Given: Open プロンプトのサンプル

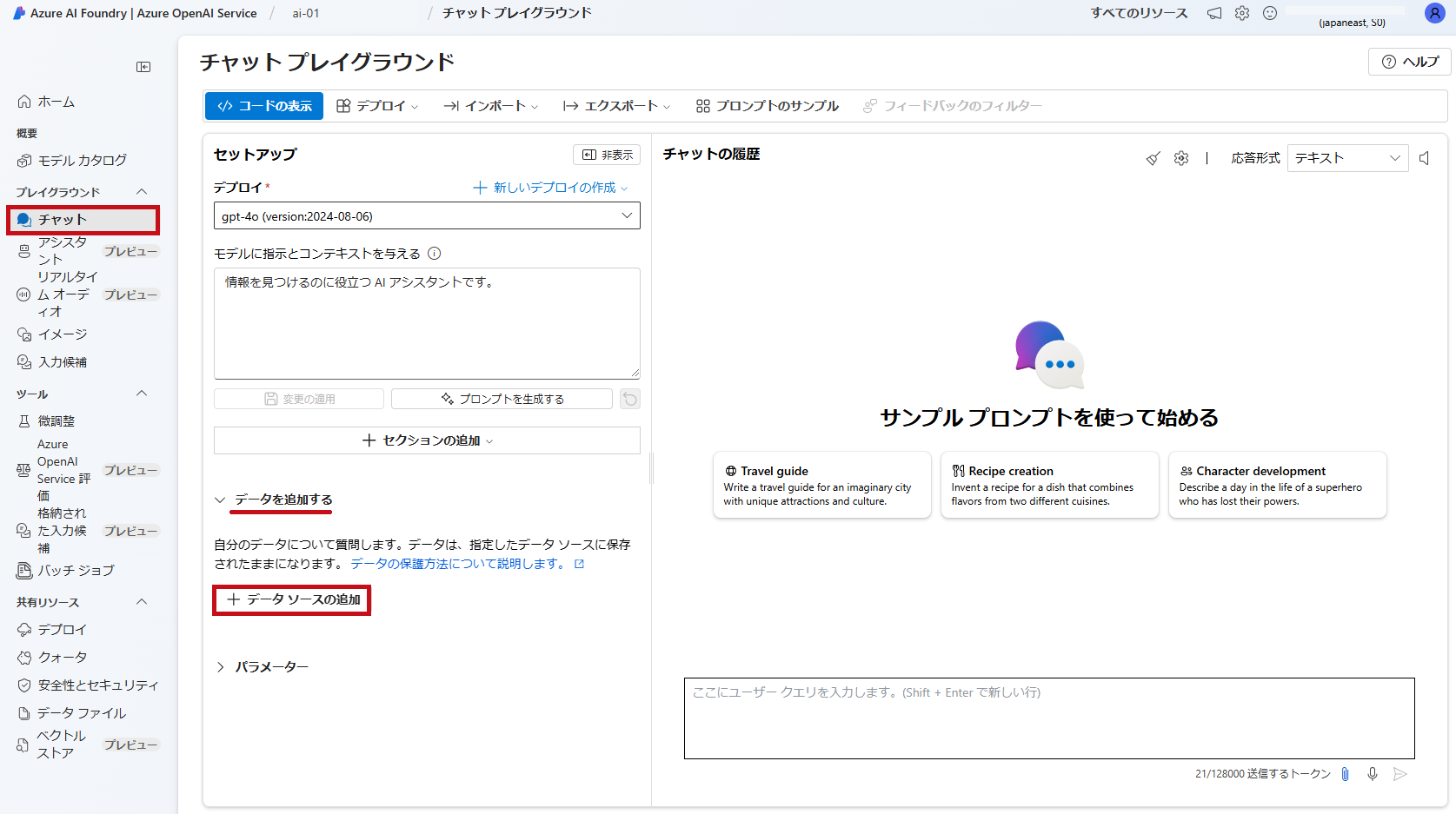Looking at the screenshot, I should coord(768,106).
